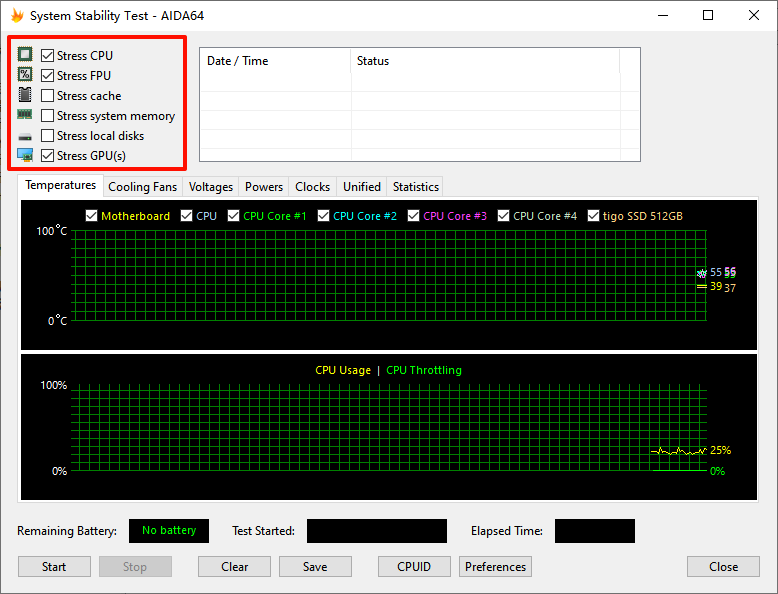The width and height of the screenshot is (778, 594).
Task: Click the No battery indicator field
Action: (x=169, y=530)
